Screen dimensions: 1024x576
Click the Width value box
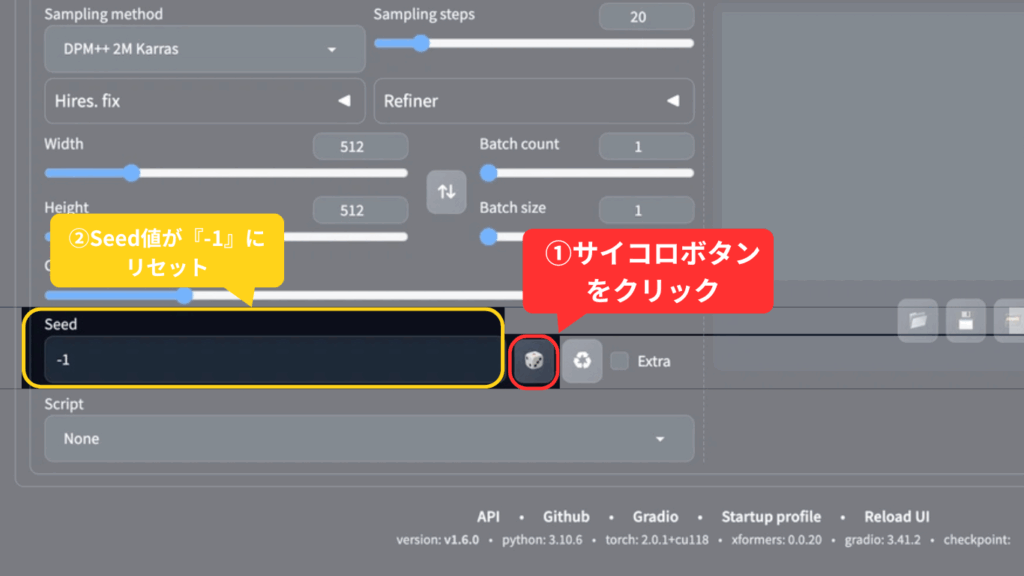pos(360,146)
